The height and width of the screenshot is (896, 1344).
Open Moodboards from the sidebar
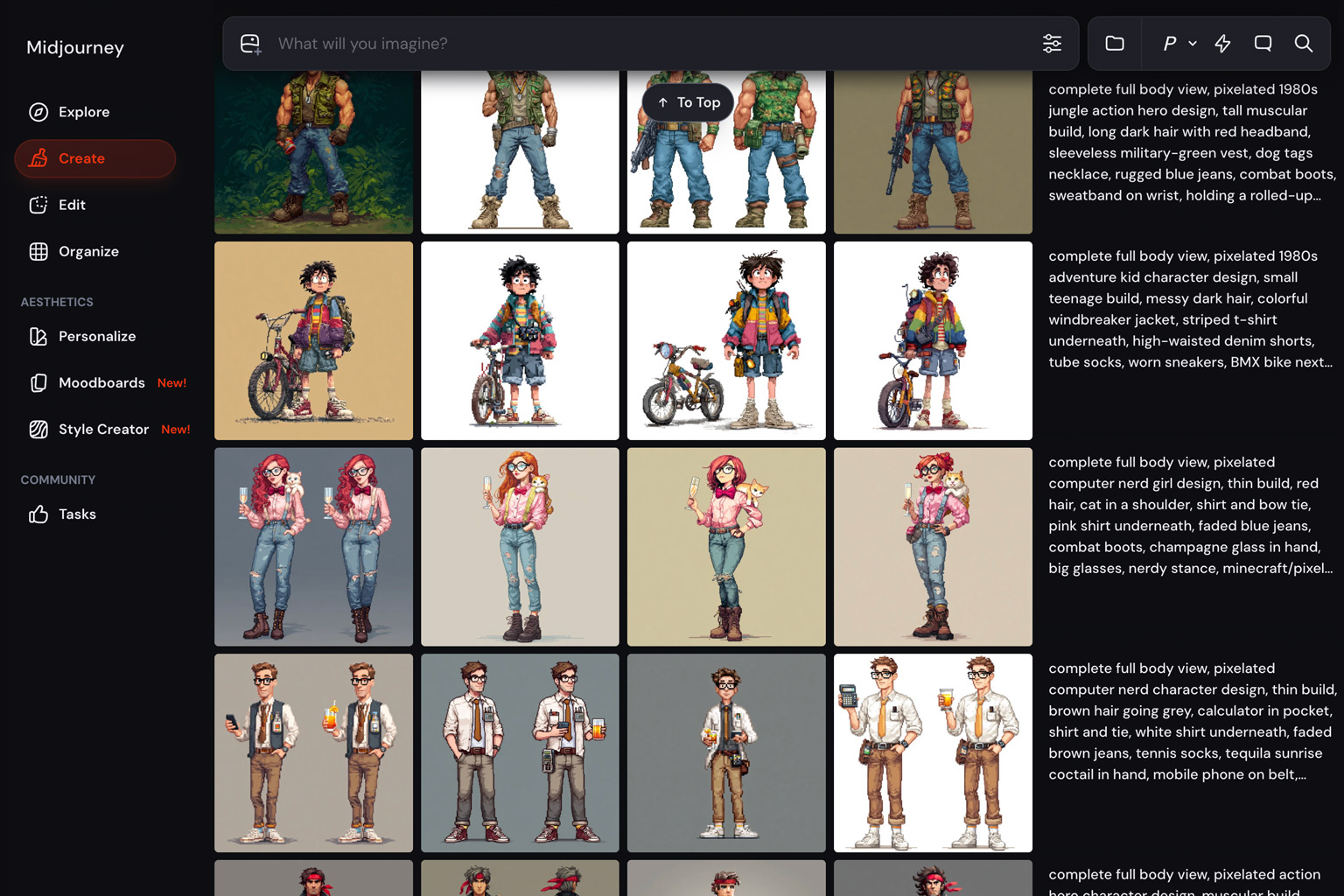pyautogui.click(x=101, y=382)
